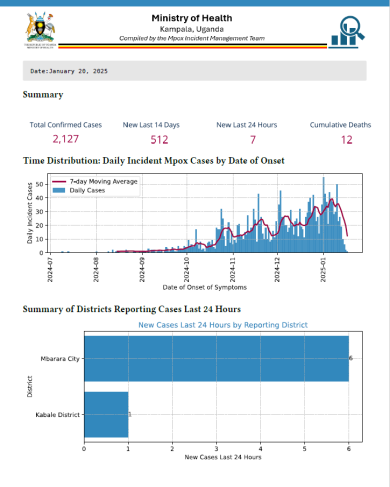
Task: Click the New Cases by Reporting District title
Action: coord(223,325)
